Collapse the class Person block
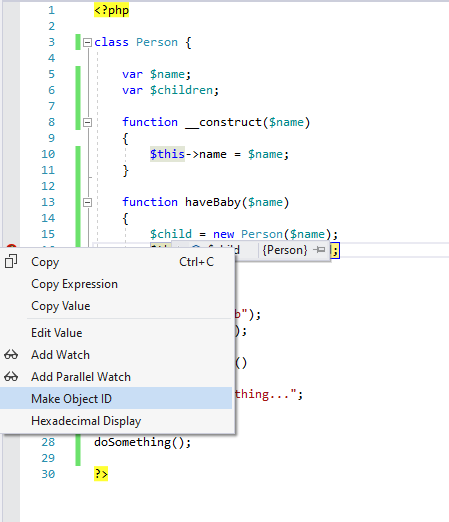 tap(87, 42)
